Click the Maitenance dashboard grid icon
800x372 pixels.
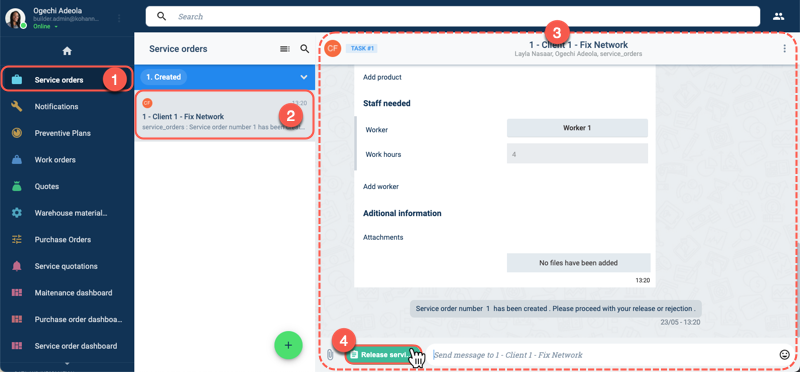click(x=17, y=293)
